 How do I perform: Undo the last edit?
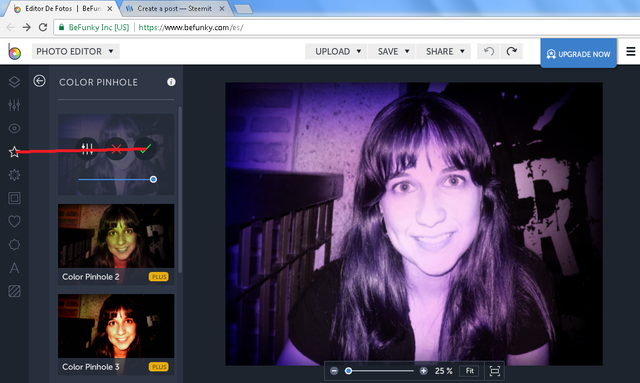[489, 51]
